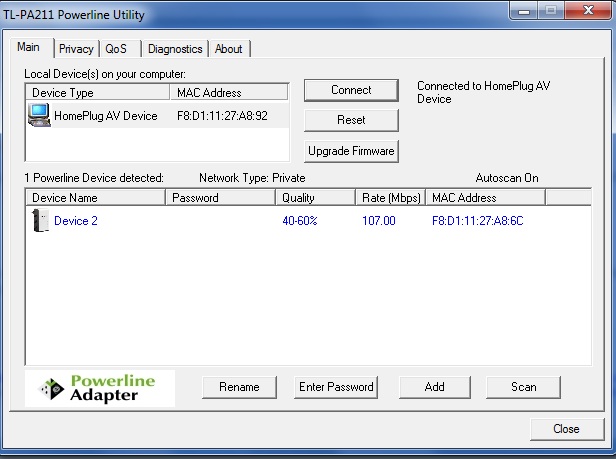Click the '1 Powerline Device detected' label

pos(94,178)
